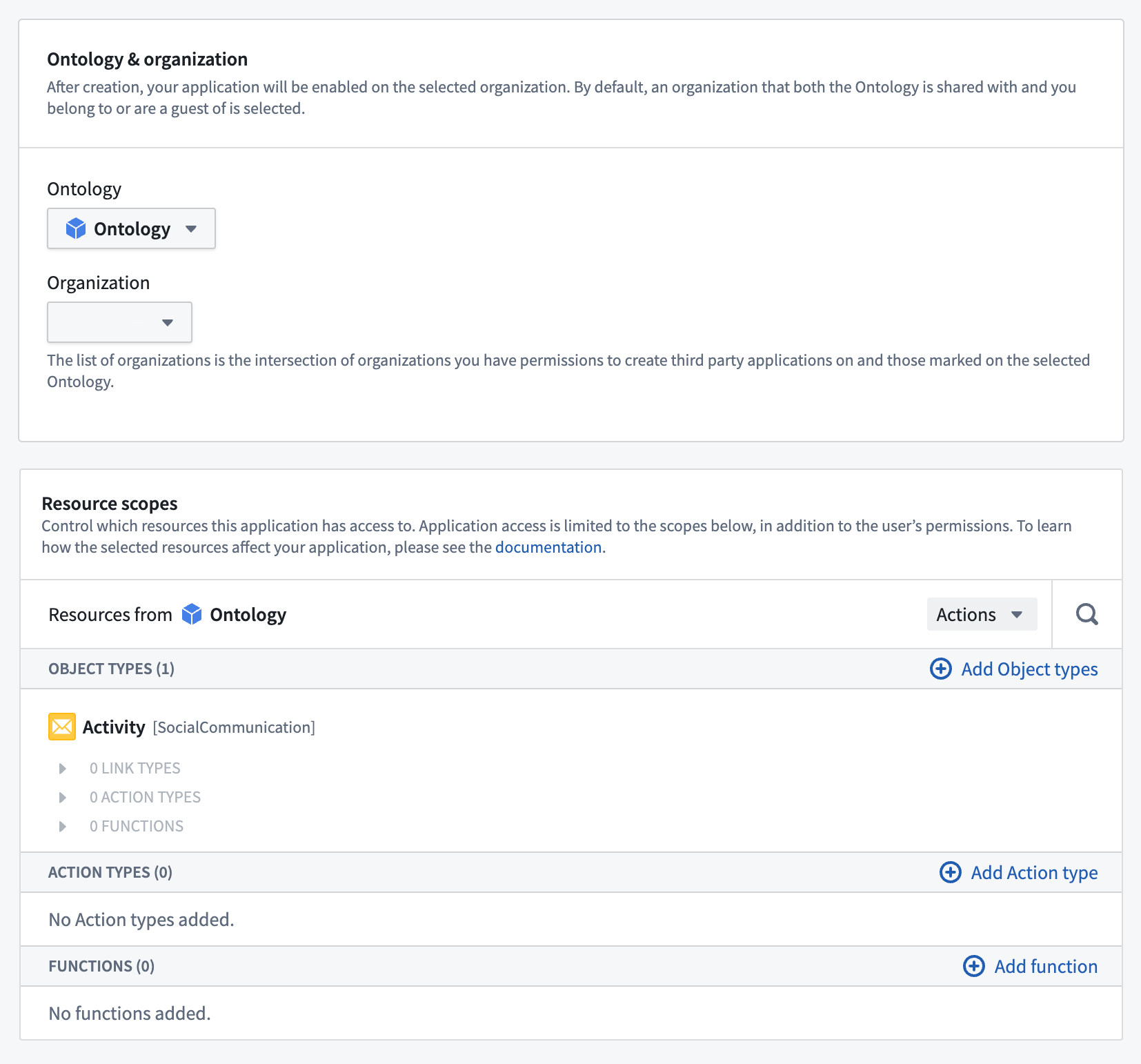Click Add Action type
Viewport: 1141px width, 1064px height.
1034,872
